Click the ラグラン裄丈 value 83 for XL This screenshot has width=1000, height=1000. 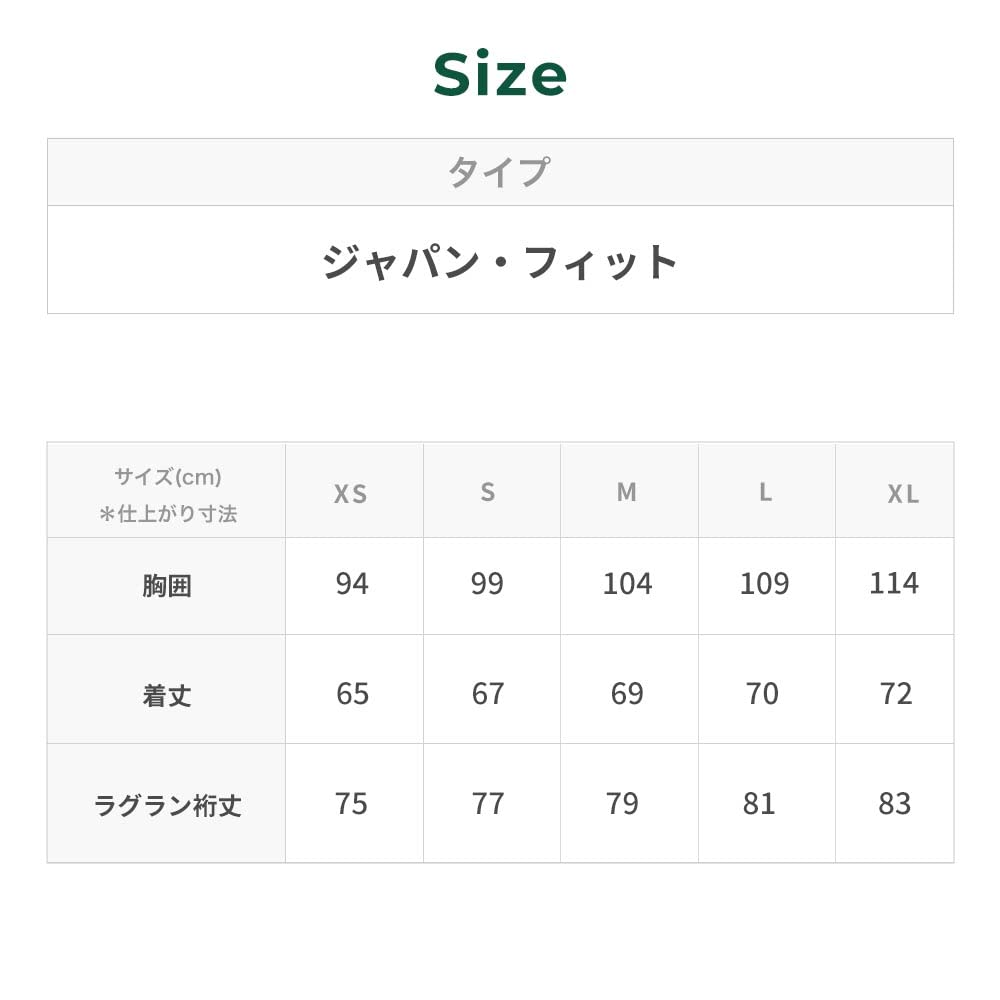point(895,804)
